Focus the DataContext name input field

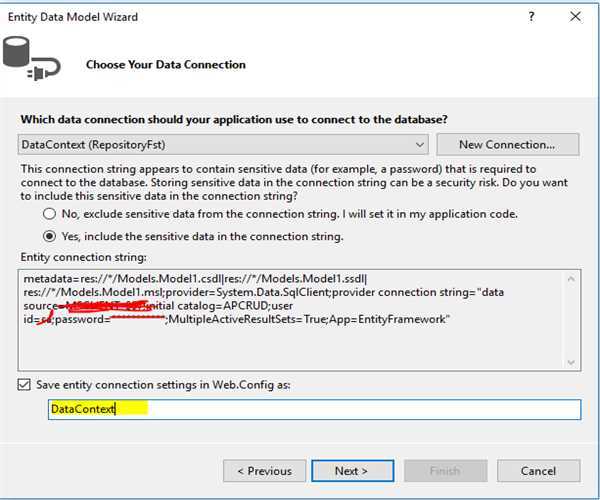(x=314, y=409)
